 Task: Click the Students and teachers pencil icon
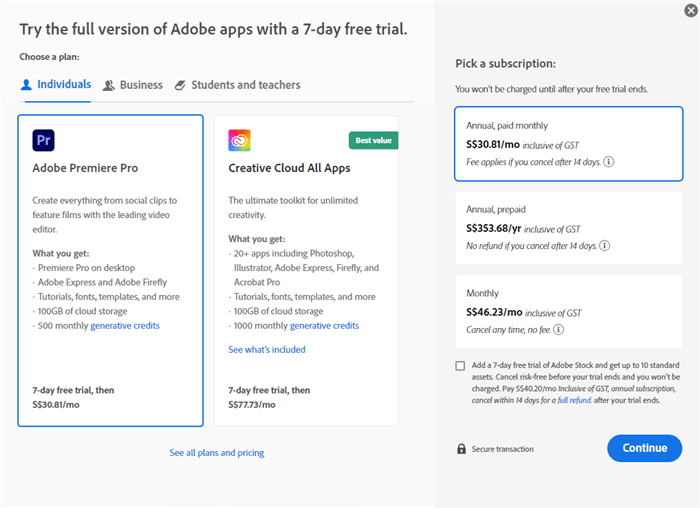(180, 85)
